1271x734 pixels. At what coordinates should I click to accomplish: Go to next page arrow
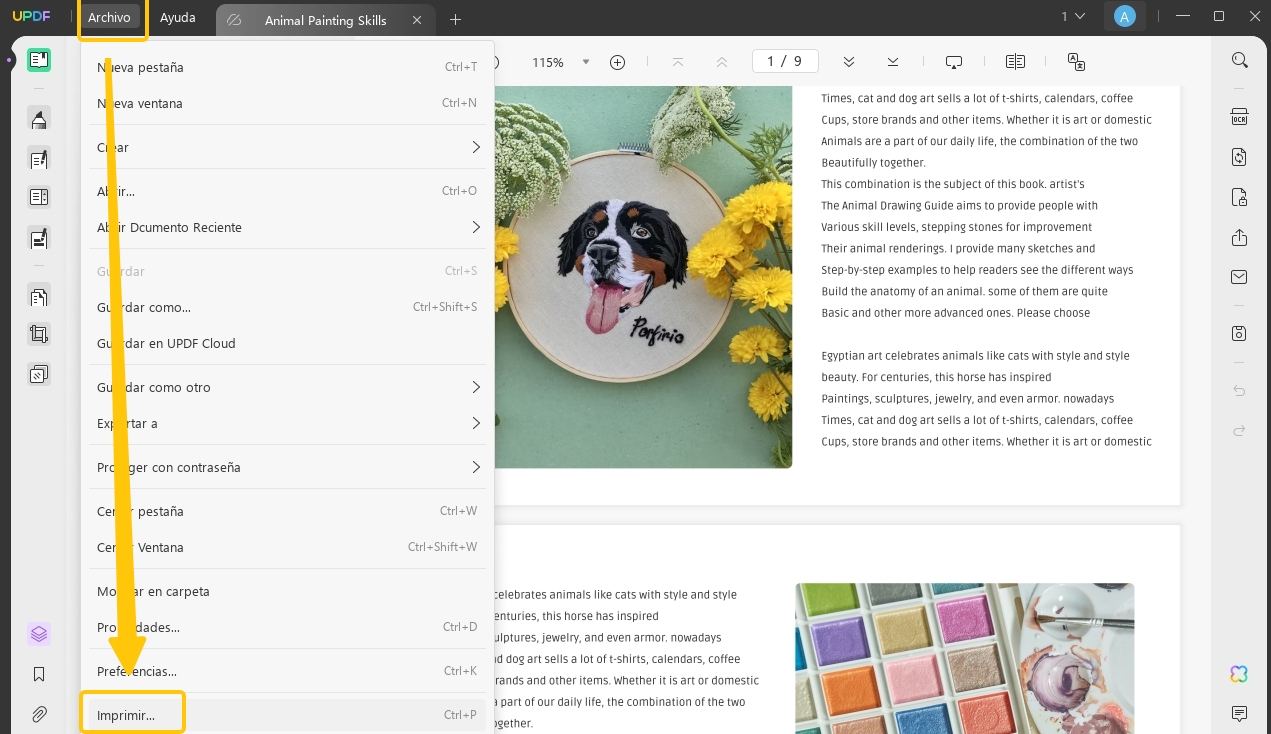tap(849, 62)
